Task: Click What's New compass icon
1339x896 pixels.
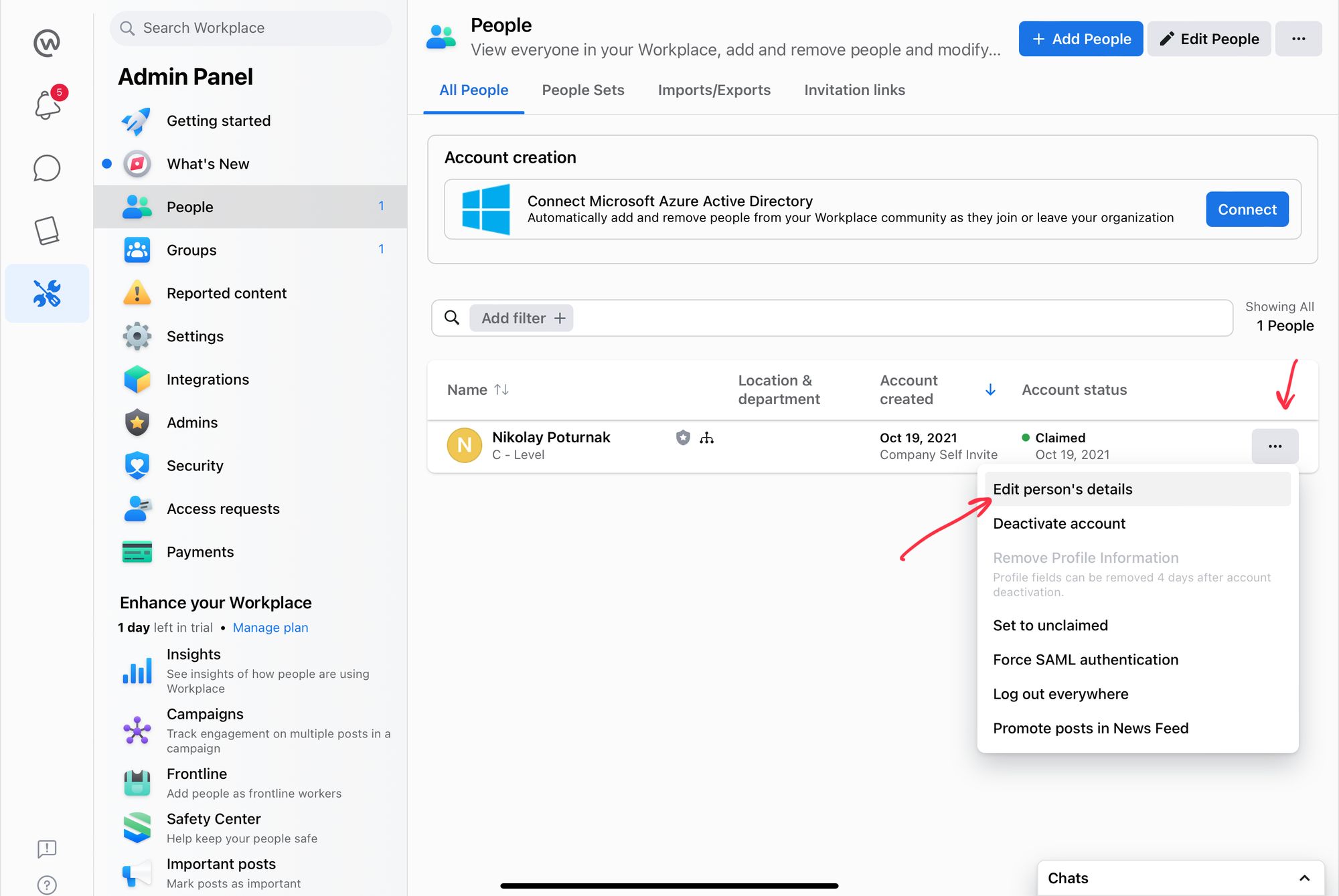Action: pos(137,164)
